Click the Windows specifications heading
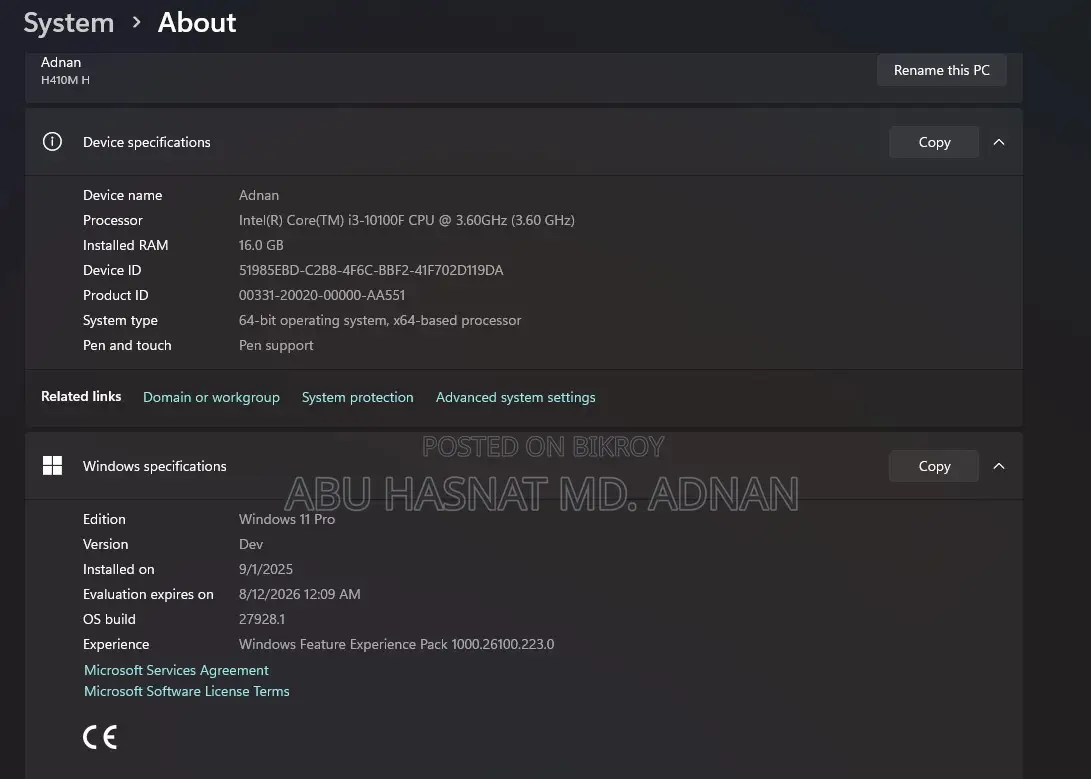The image size is (1091, 779). tap(154, 466)
